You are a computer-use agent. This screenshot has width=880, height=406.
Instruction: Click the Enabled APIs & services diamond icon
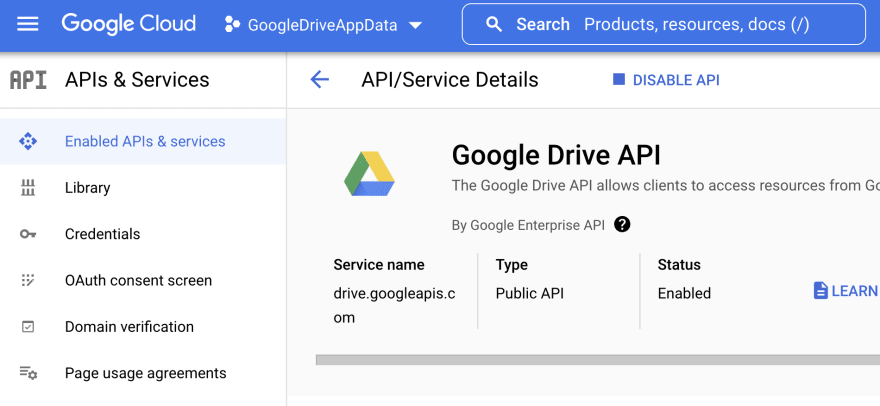28,142
